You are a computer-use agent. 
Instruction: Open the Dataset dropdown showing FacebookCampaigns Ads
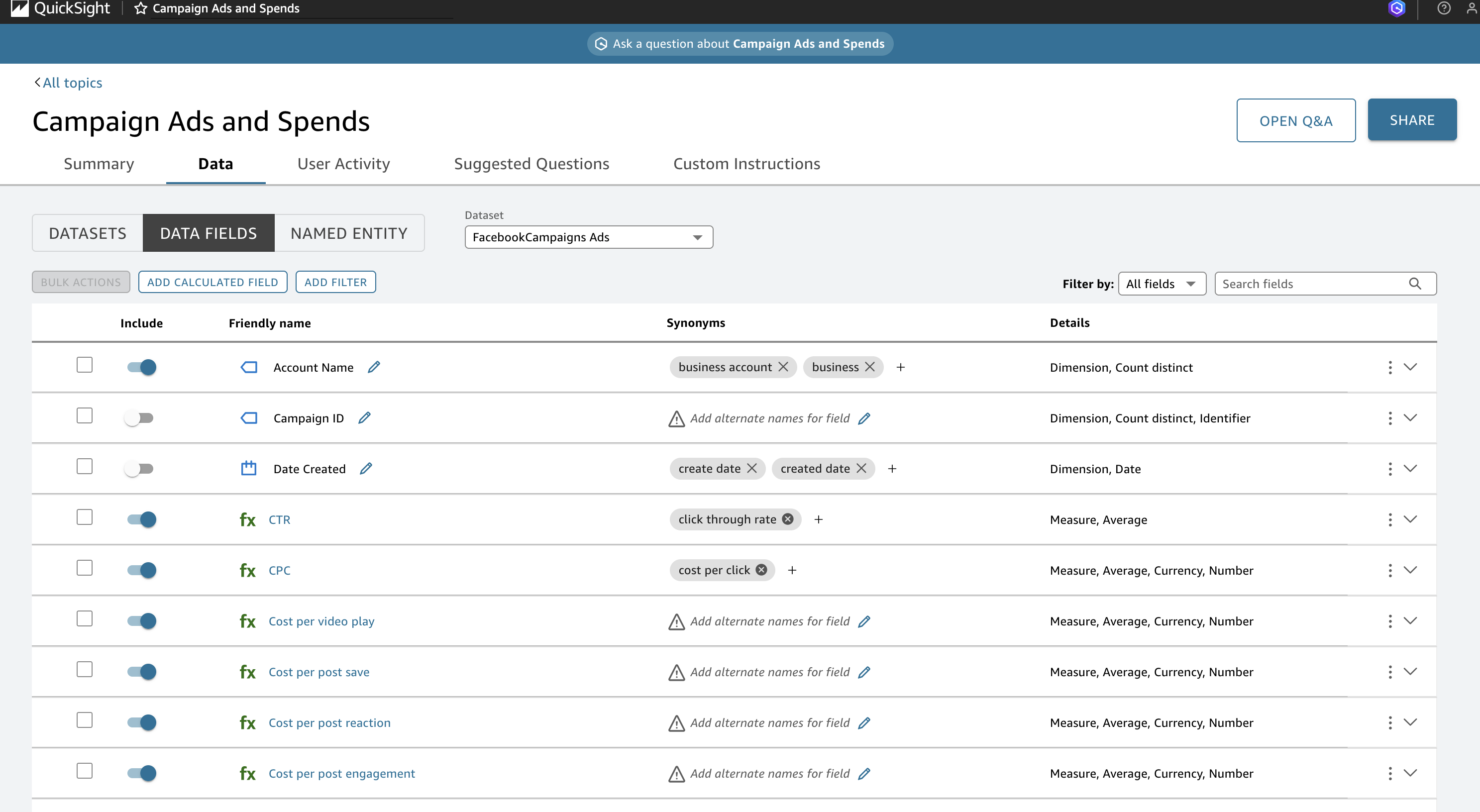point(588,237)
